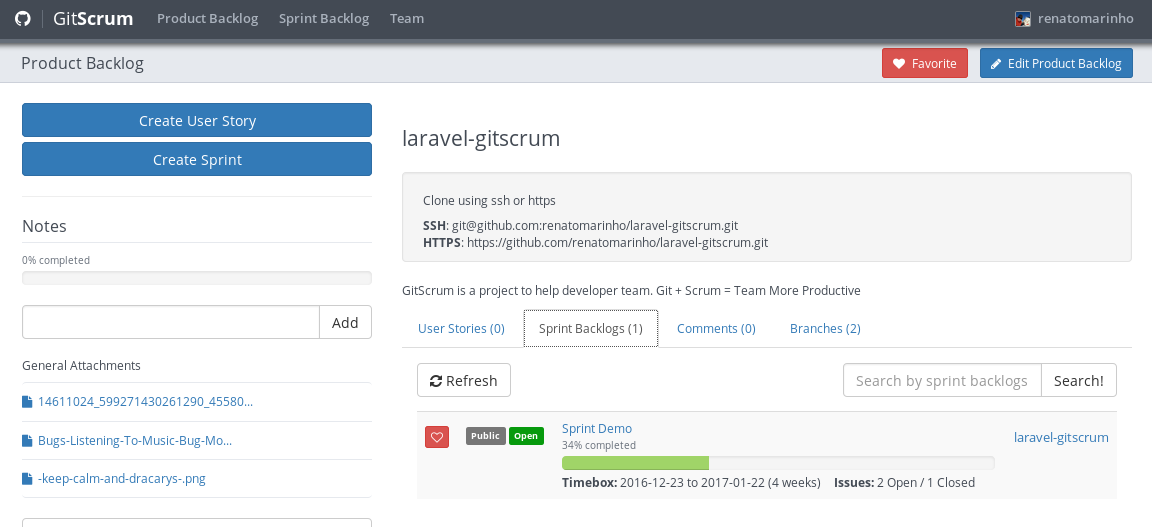1152x527 pixels.
Task: Click the General Attachments label
Action: pyautogui.click(x=82, y=365)
